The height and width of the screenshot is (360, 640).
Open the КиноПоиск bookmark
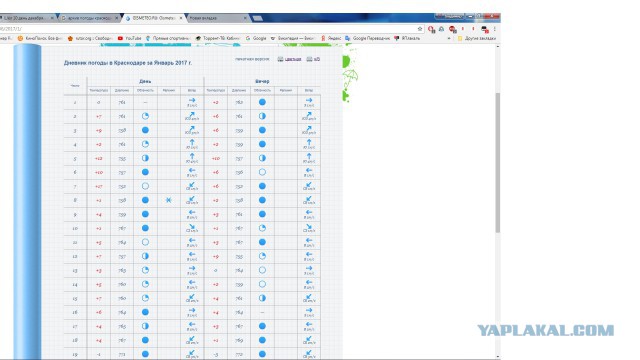(40, 38)
